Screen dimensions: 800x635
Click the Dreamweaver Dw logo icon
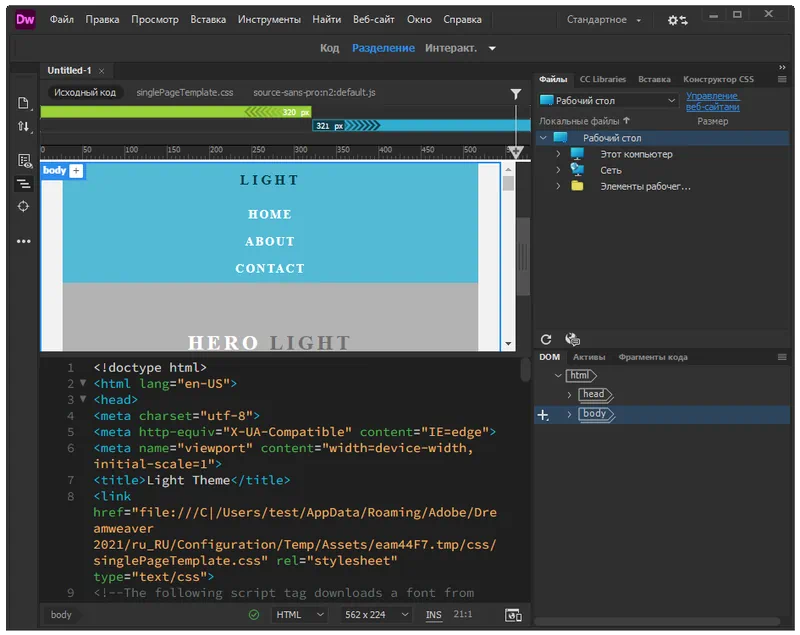(25, 19)
